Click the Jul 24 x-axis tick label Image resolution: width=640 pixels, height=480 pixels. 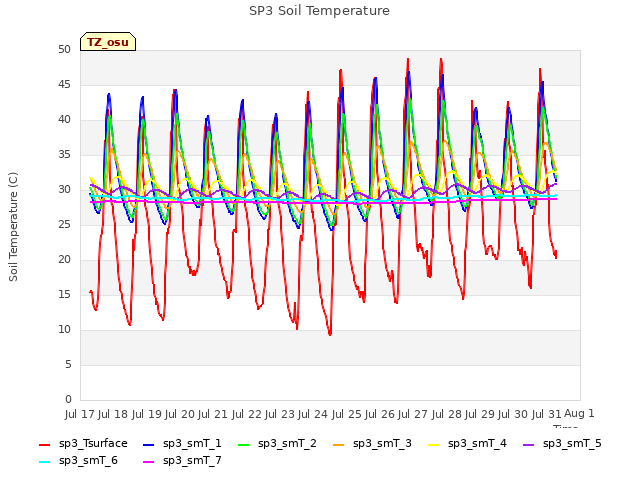click(x=313, y=414)
